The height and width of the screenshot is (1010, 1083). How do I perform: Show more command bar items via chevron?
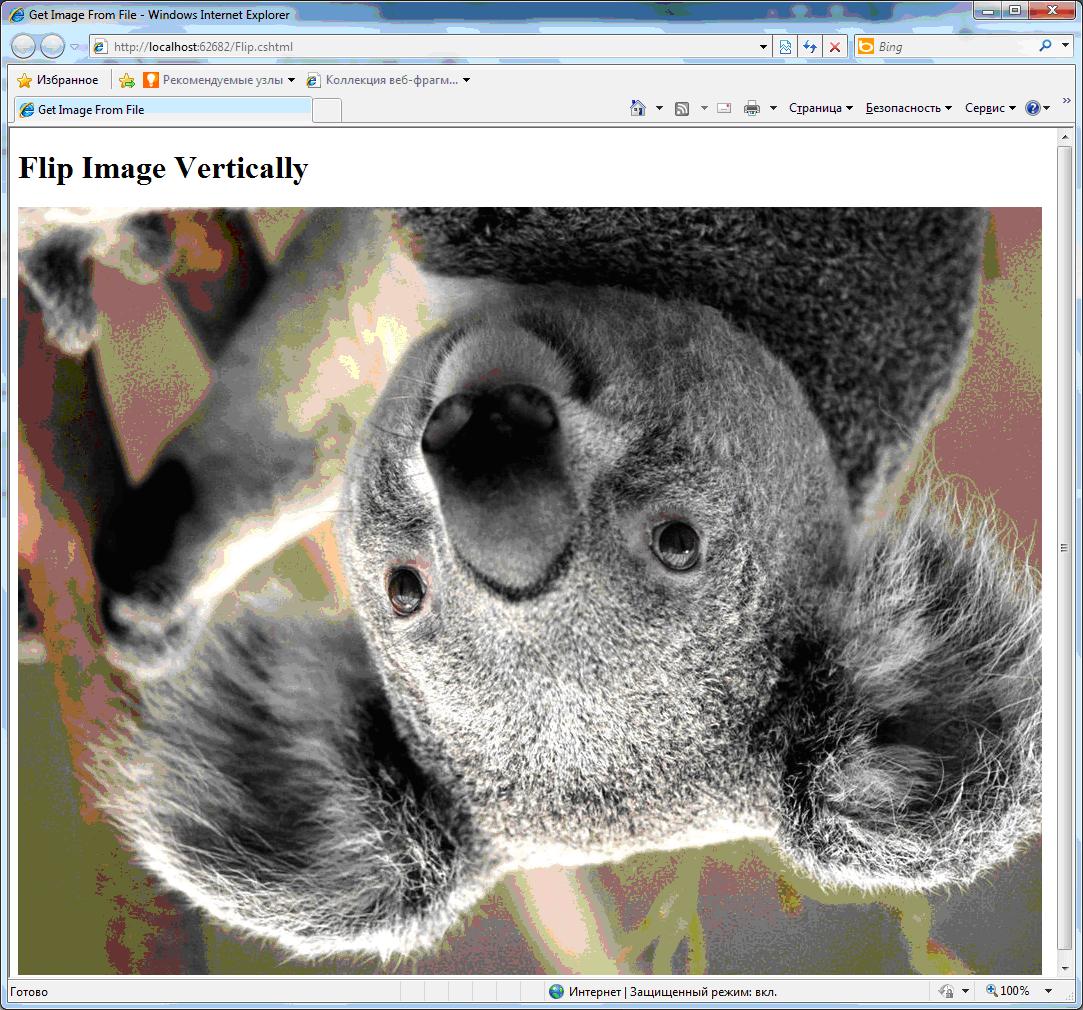1066,101
